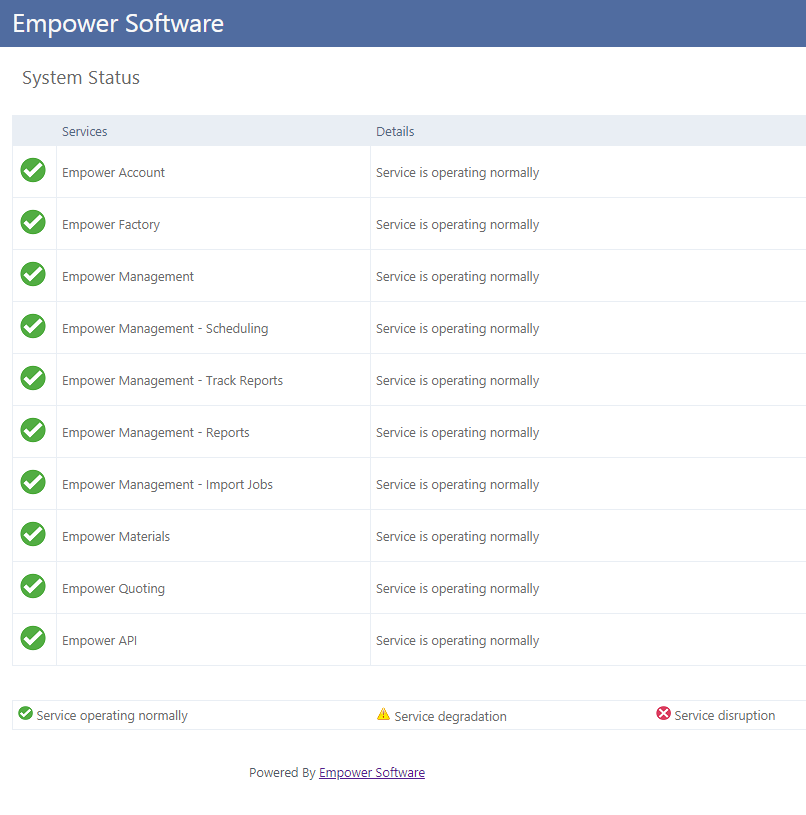806x815 pixels.
Task: Click the status icon for Empower API
Action: 33,639
